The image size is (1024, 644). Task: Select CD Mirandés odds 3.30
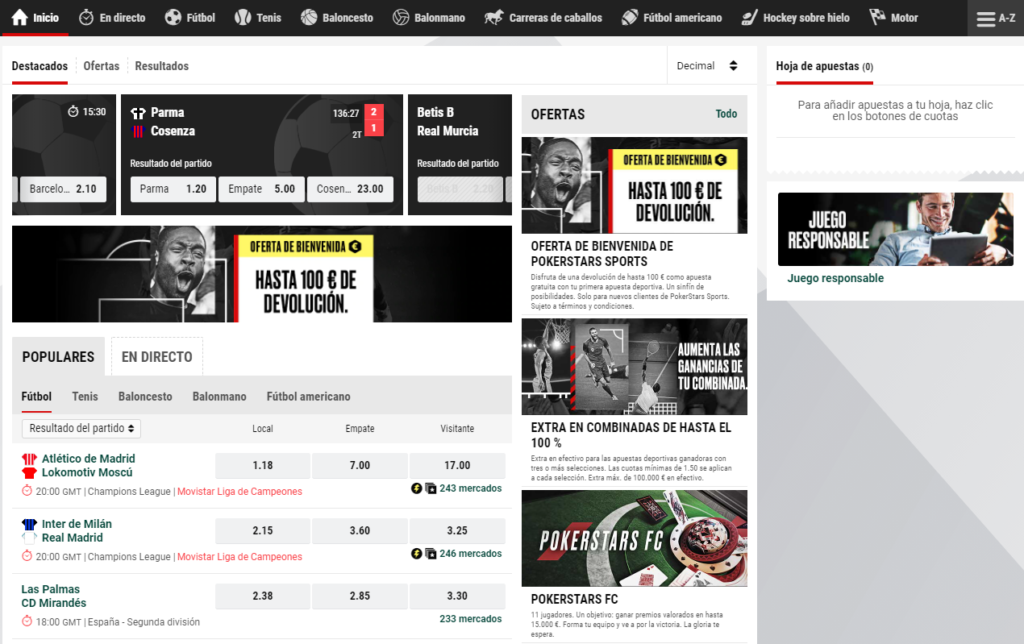(457, 596)
